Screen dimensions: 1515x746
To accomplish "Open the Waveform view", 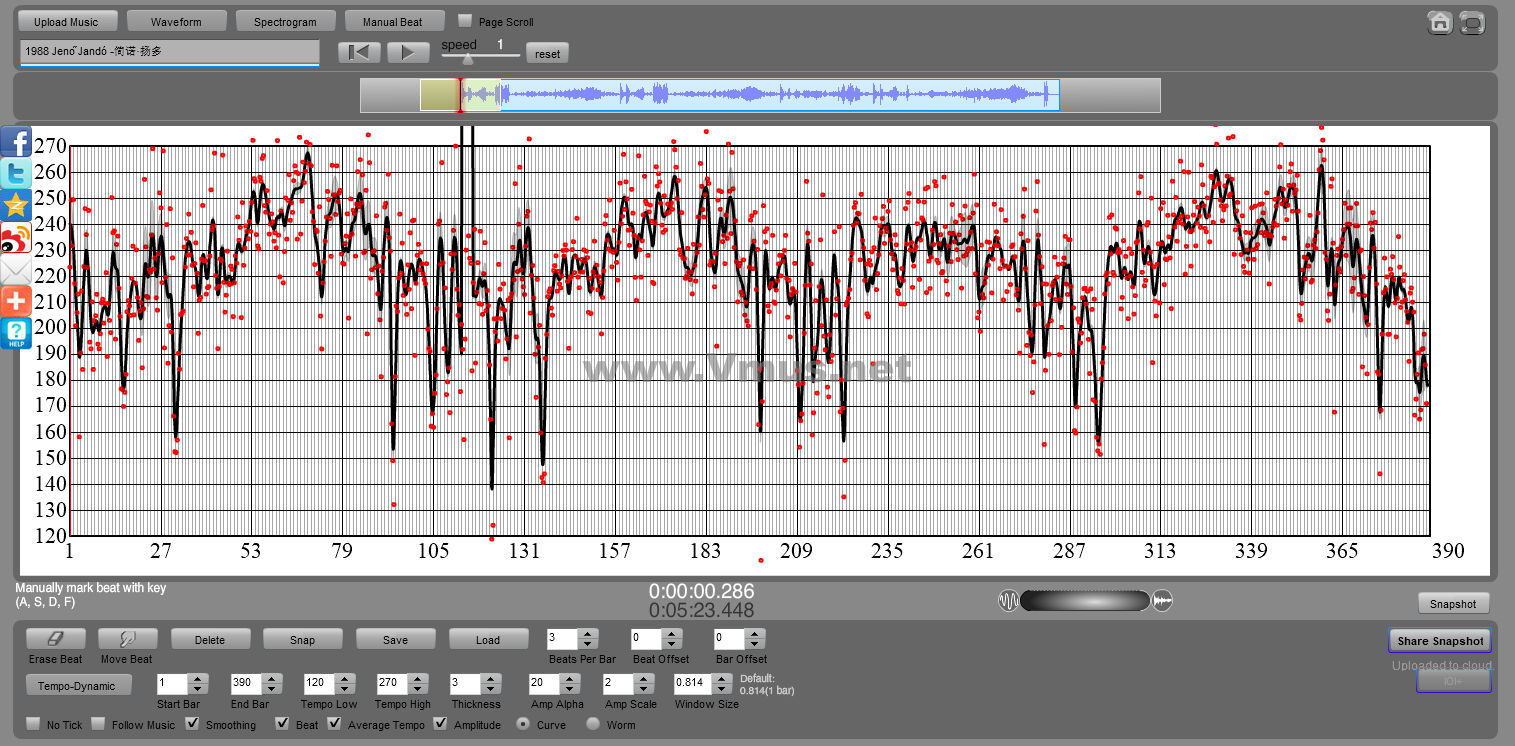I will pyautogui.click(x=176, y=21).
